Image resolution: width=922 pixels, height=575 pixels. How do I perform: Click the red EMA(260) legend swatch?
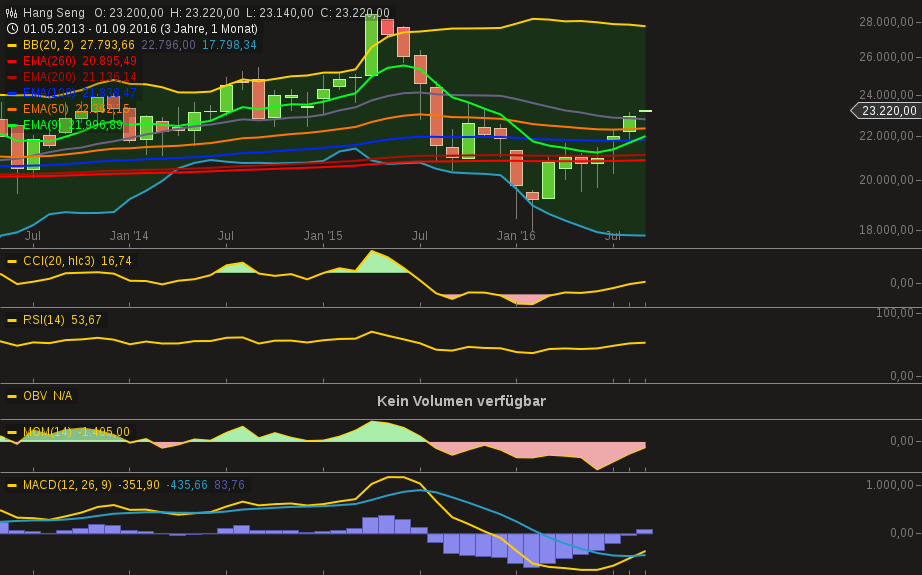(x=12, y=61)
